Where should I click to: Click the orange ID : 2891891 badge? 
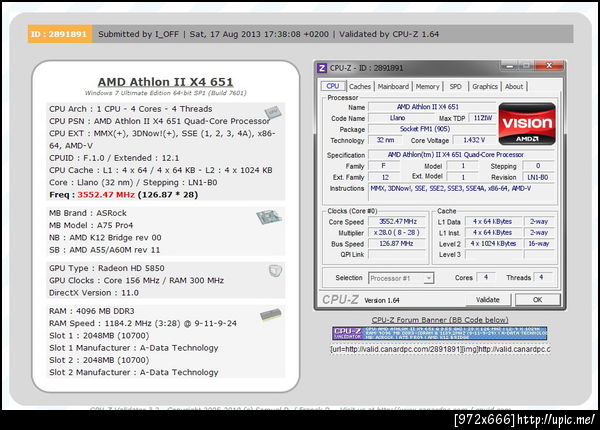(60, 34)
